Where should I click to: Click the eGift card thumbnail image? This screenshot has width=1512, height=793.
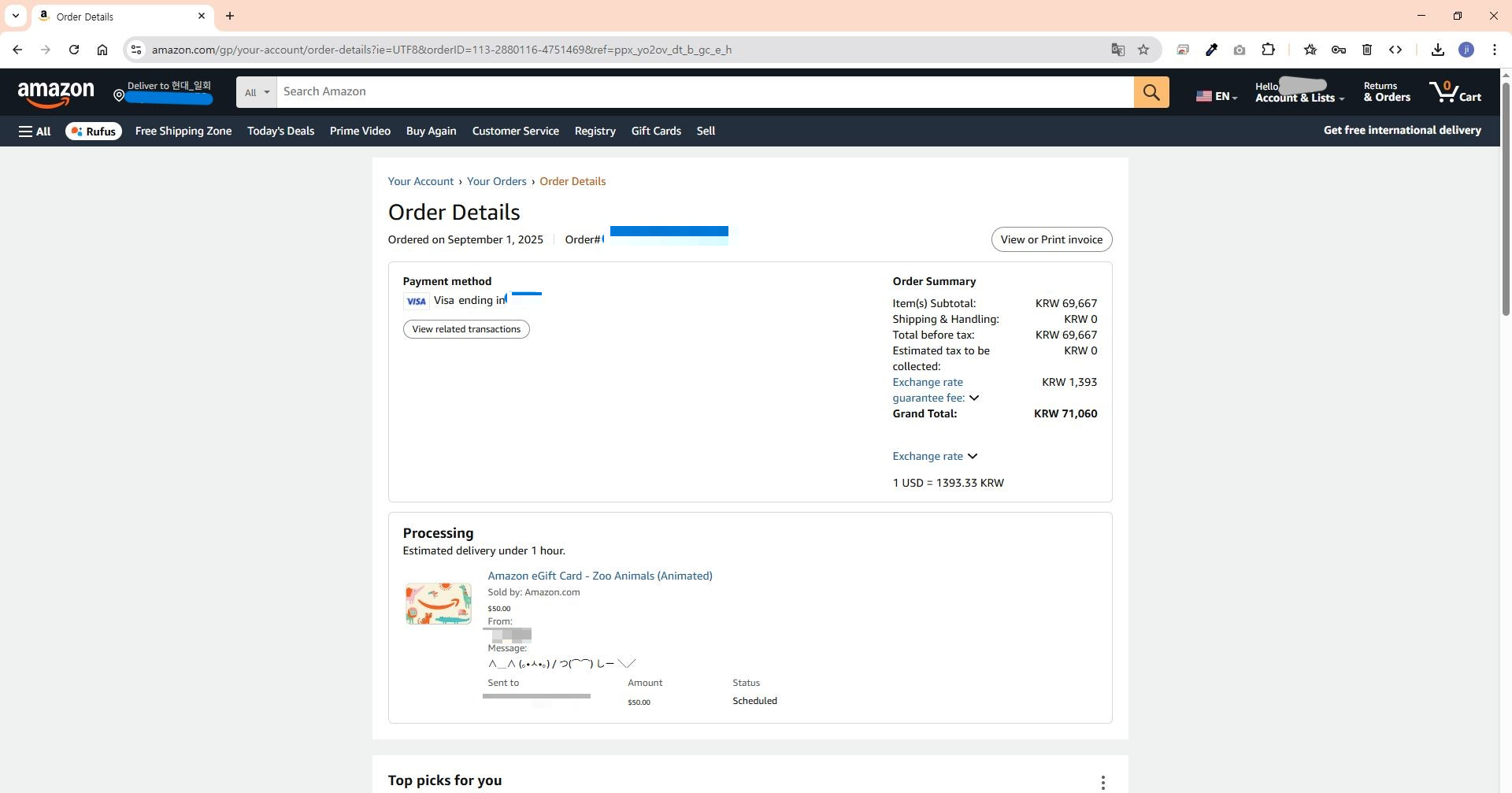pyautogui.click(x=438, y=603)
